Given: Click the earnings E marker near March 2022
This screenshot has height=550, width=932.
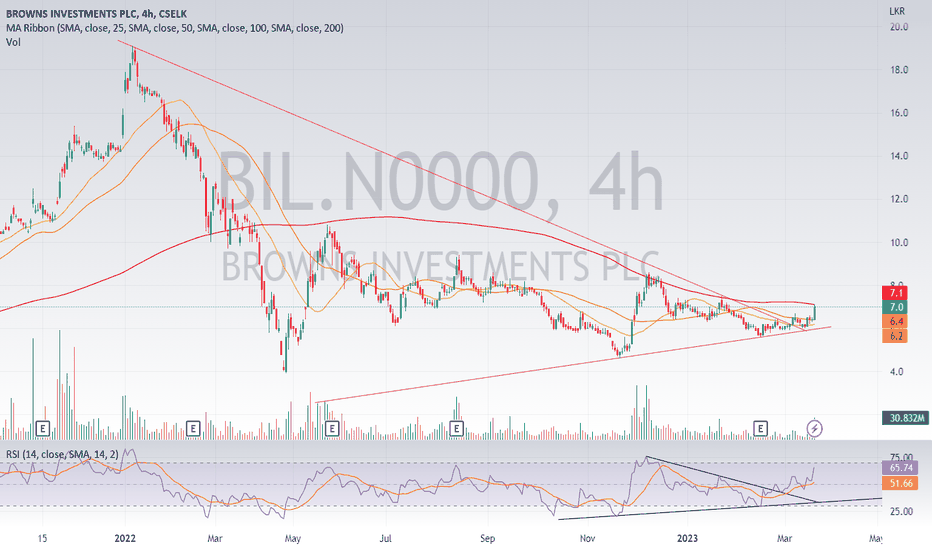Looking at the screenshot, I should 193,428.
